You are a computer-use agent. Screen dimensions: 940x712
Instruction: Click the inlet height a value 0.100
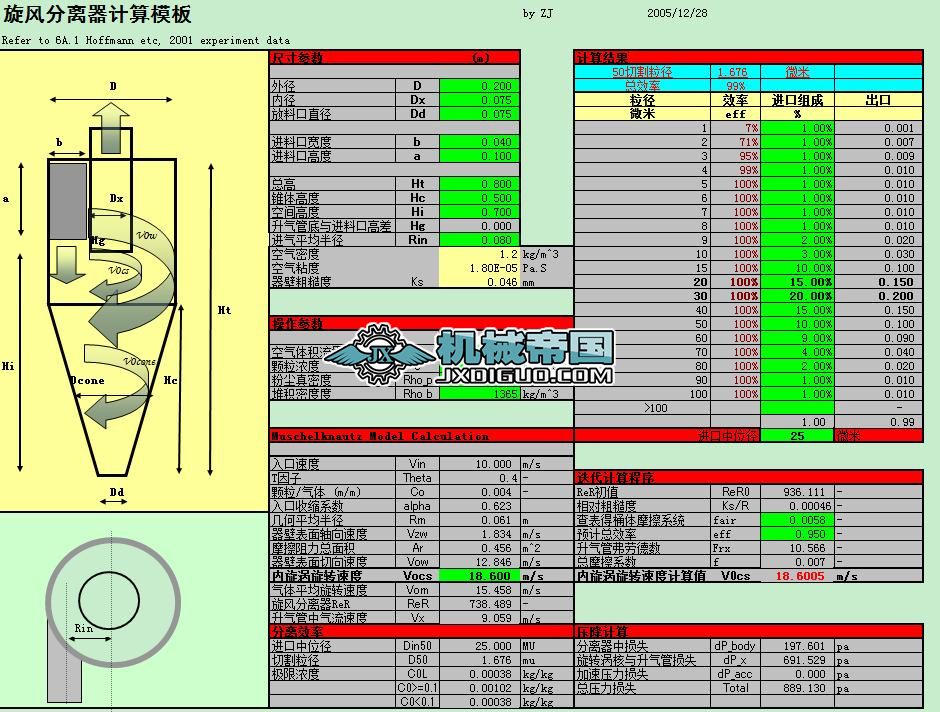479,156
